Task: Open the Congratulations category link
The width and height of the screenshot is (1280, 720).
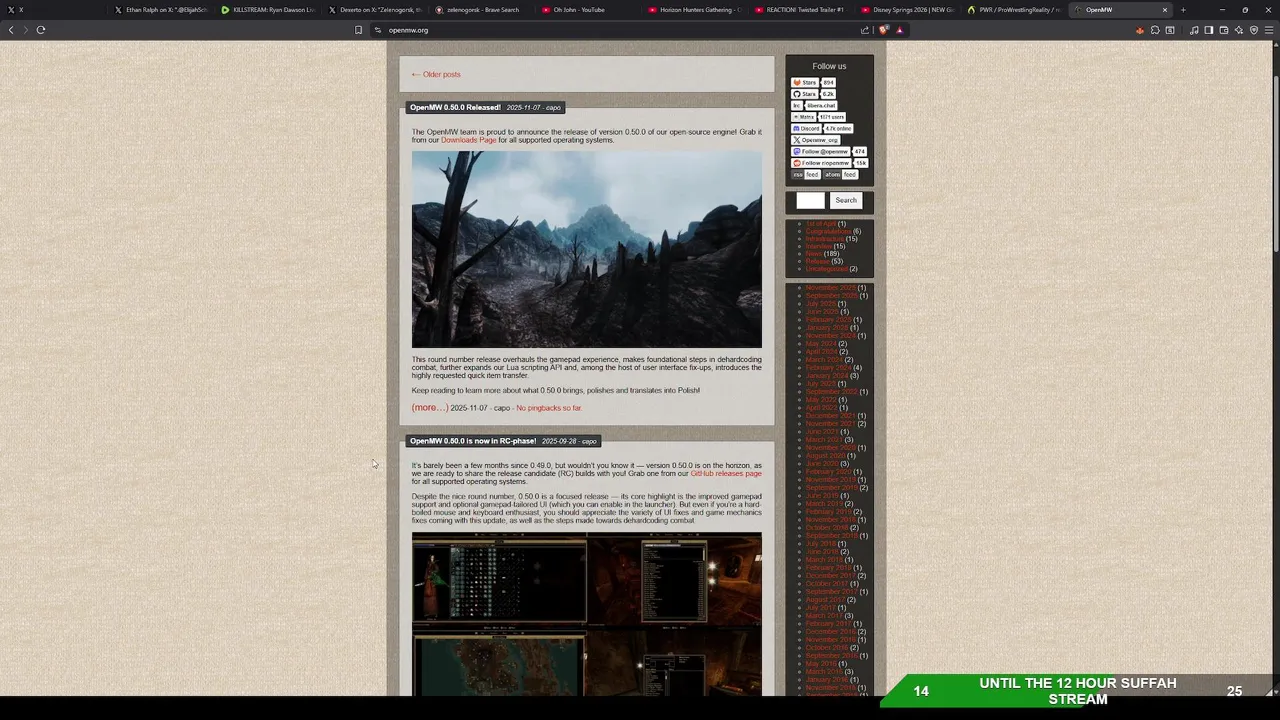Action: click(x=828, y=231)
